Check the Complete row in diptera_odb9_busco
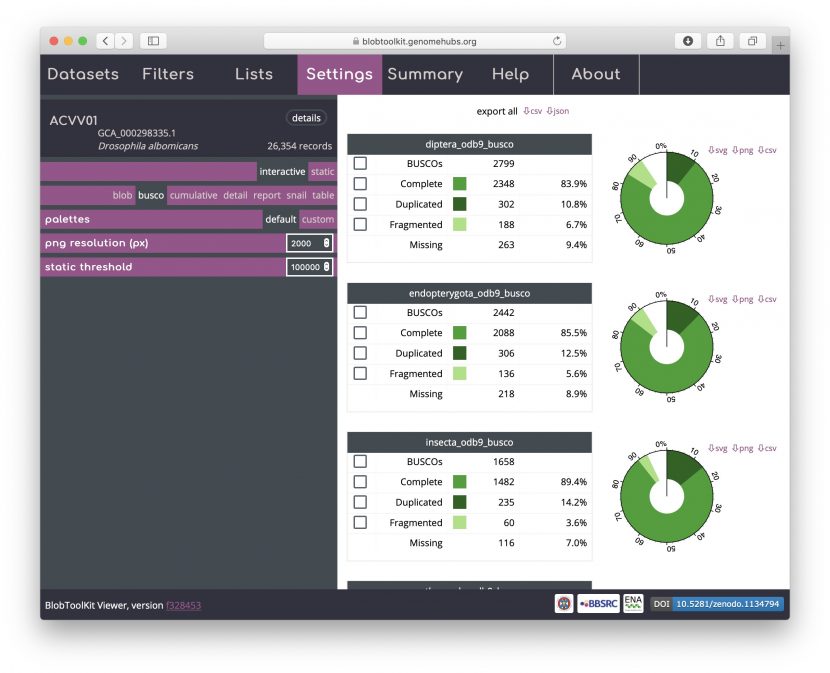830x673 pixels. click(x=360, y=184)
